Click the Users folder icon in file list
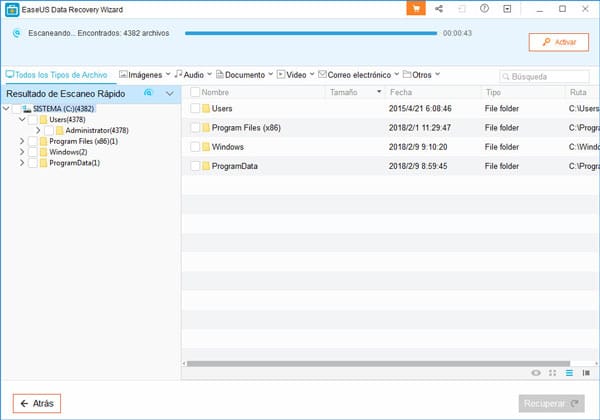 [x=206, y=108]
